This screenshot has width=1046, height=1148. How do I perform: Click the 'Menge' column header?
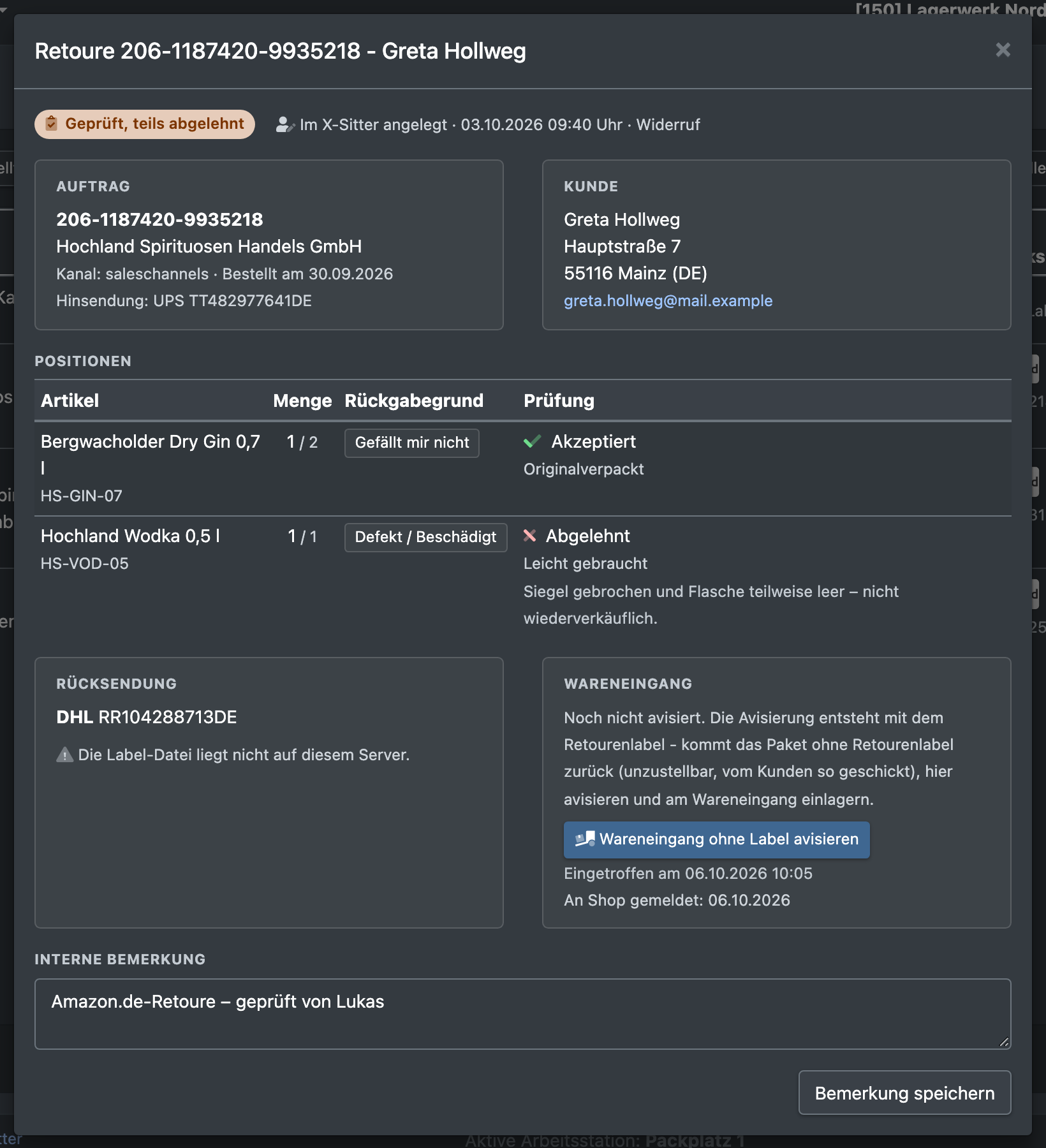tap(302, 401)
